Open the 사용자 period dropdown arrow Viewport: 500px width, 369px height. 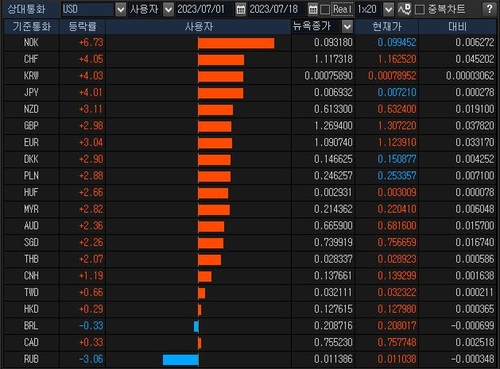[169, 9]
